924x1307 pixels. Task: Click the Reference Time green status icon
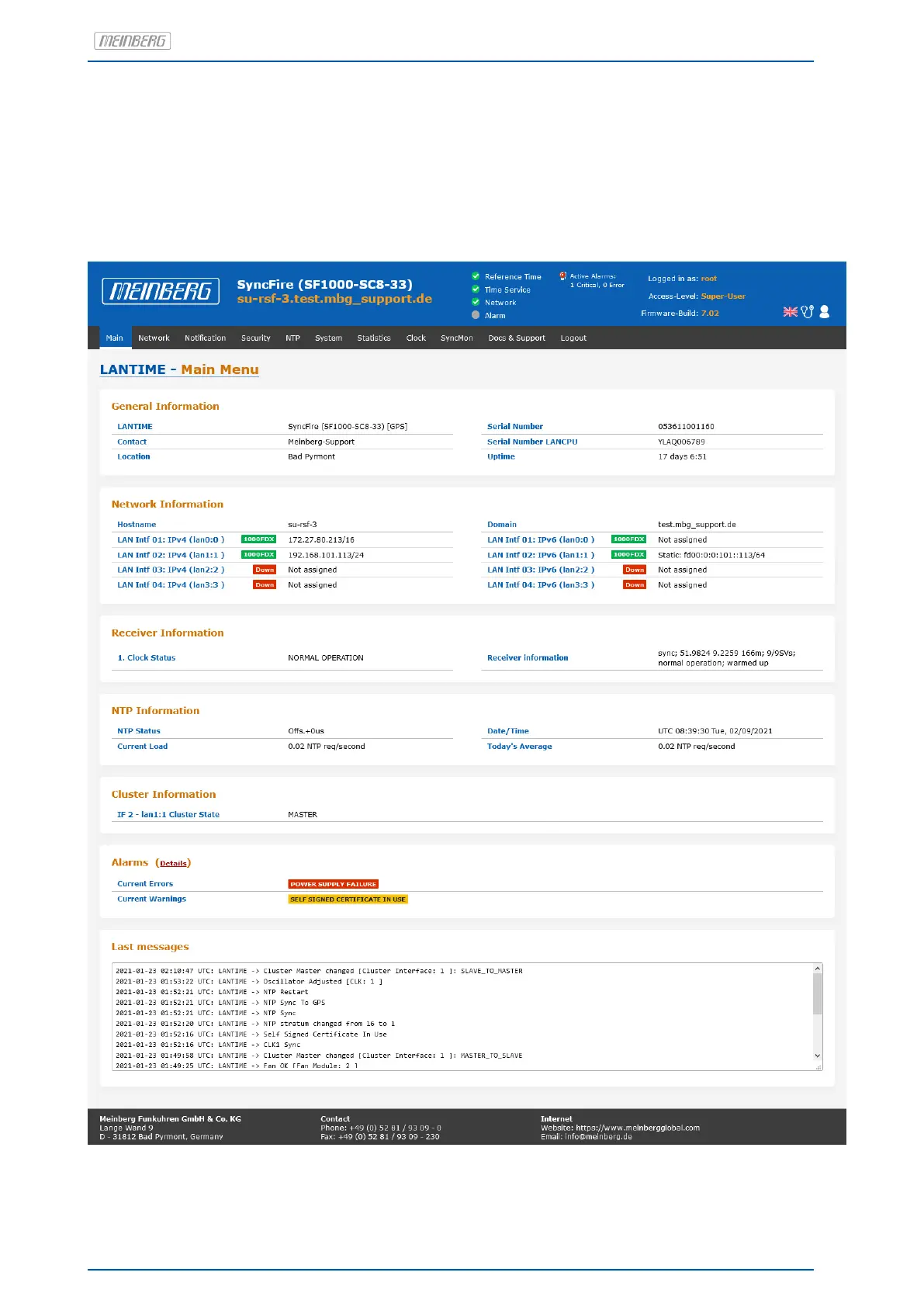point(476,276)
